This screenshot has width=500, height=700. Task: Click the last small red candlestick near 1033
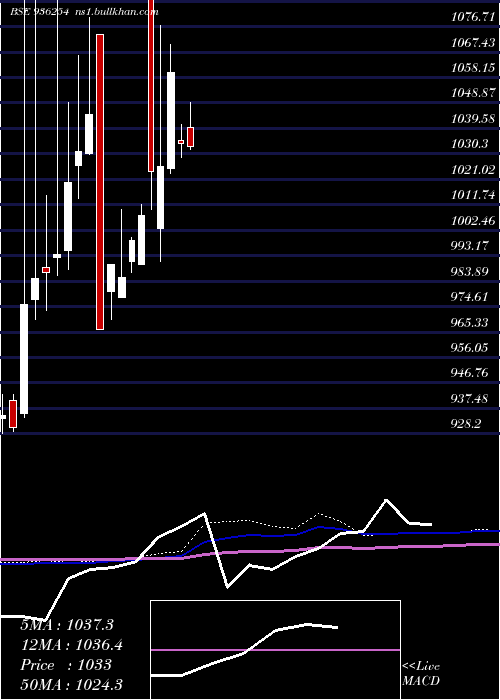[191, 137]
